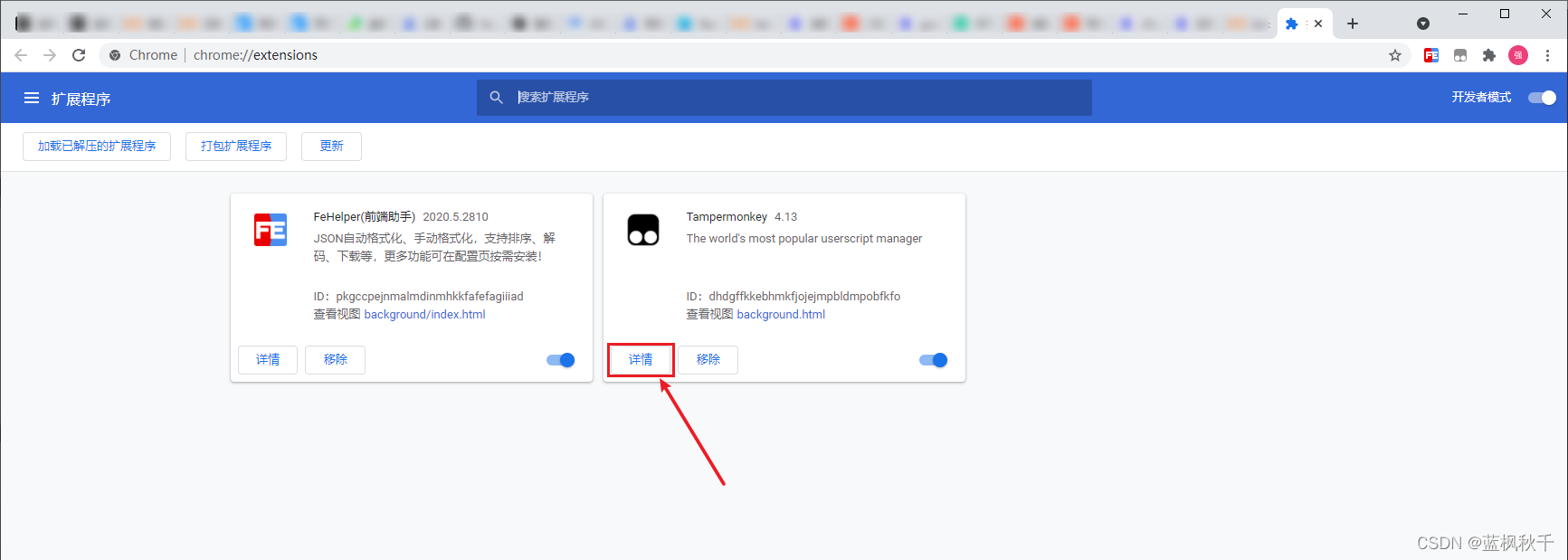Toggle developer mode switch
This screenshot has width=1568, height=560.
pos(1542,98)
